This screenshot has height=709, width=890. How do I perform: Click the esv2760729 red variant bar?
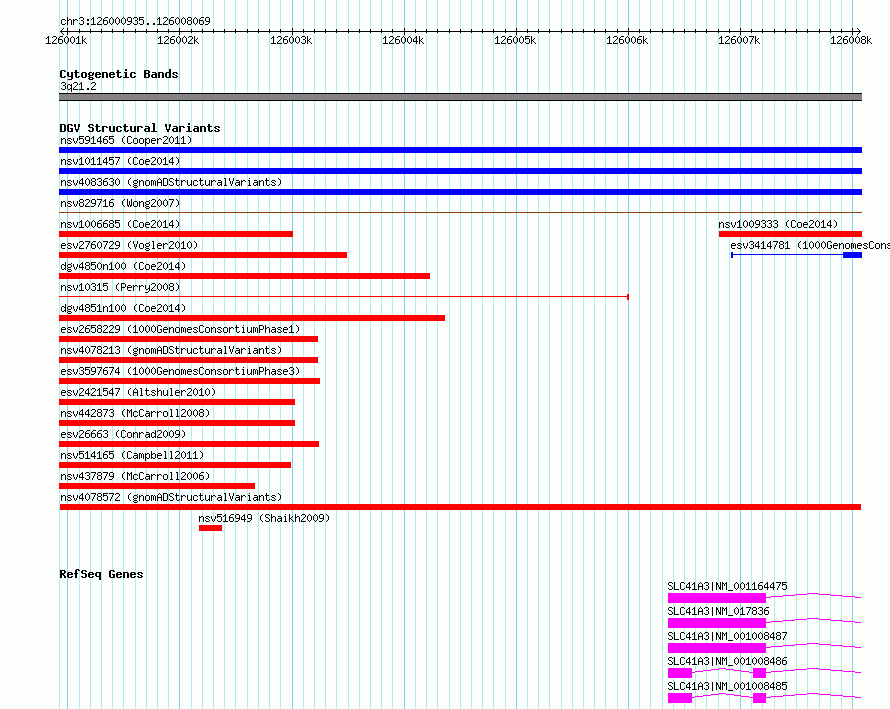(x=203, y=255)
